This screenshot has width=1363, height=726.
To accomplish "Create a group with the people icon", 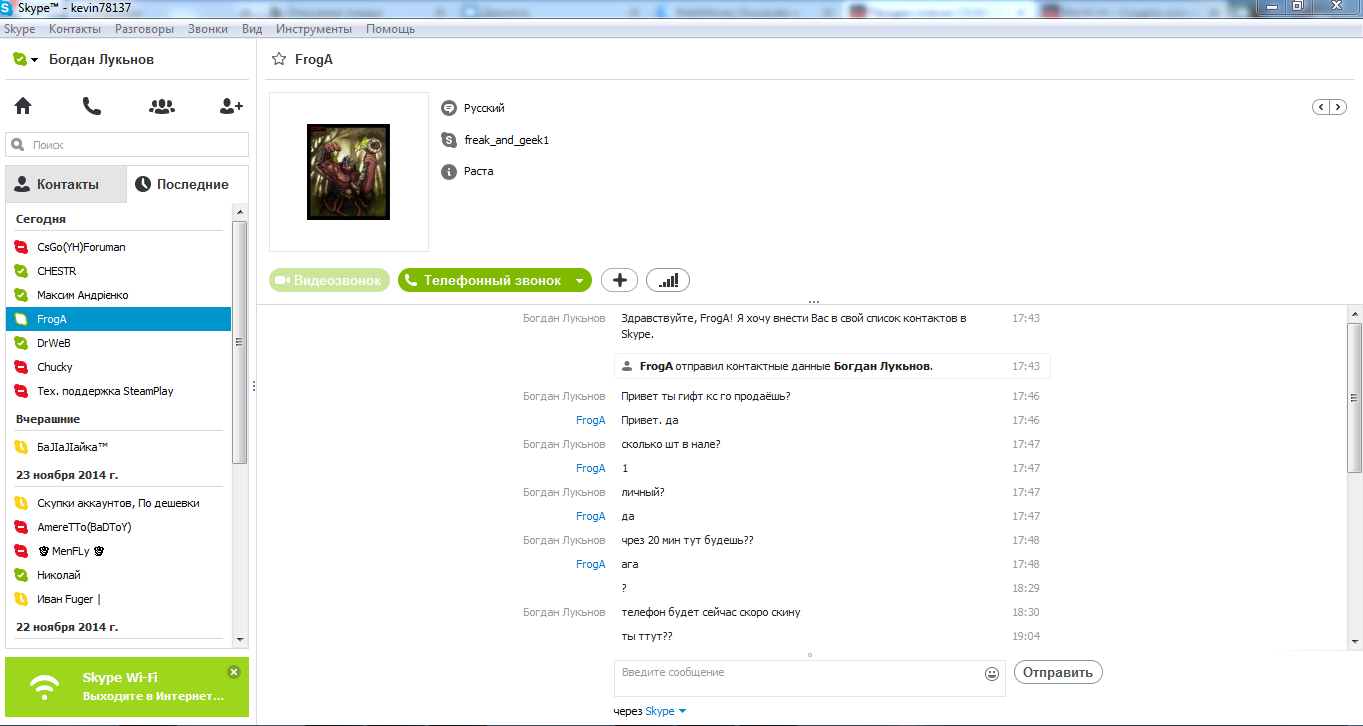I will pos(162,106).
